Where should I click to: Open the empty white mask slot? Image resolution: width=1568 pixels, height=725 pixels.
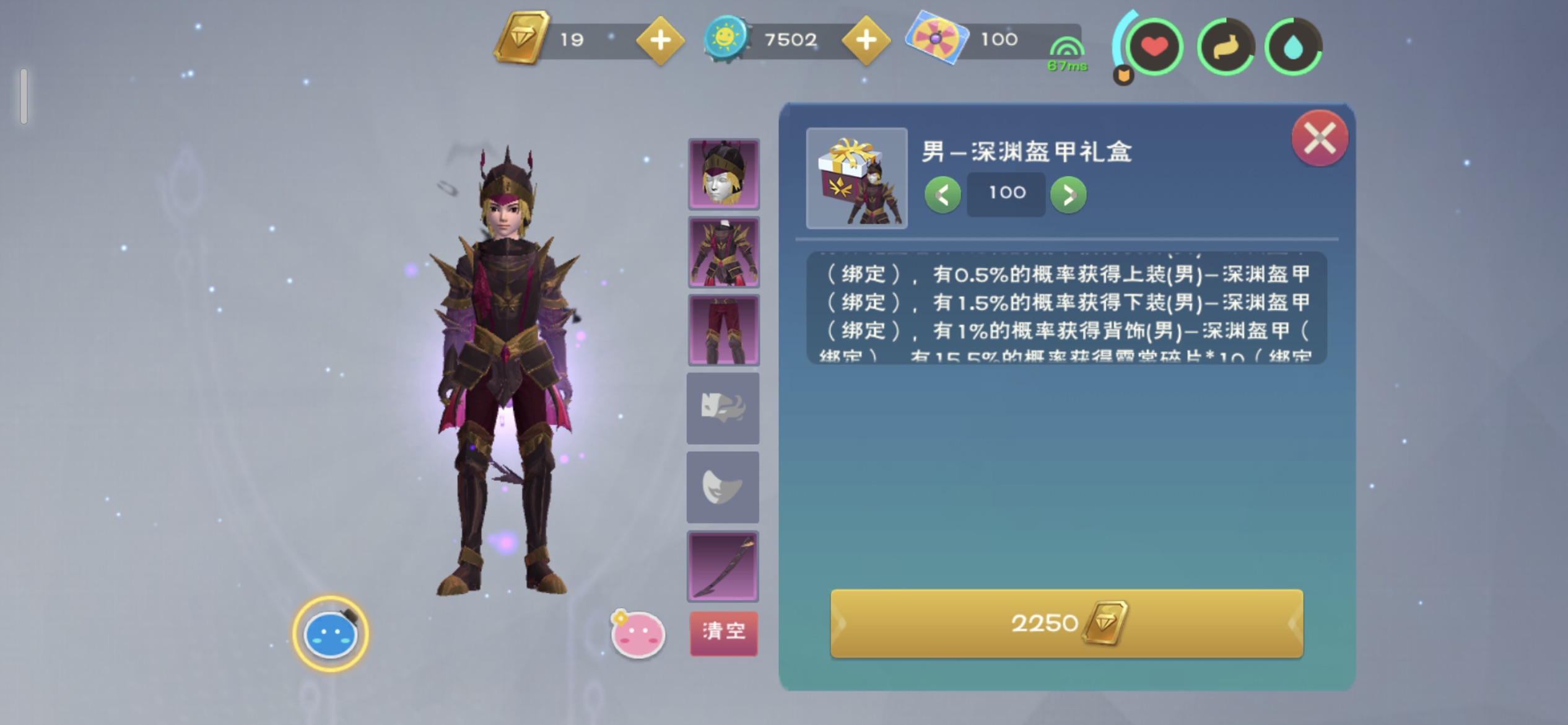tap(723, 487)
